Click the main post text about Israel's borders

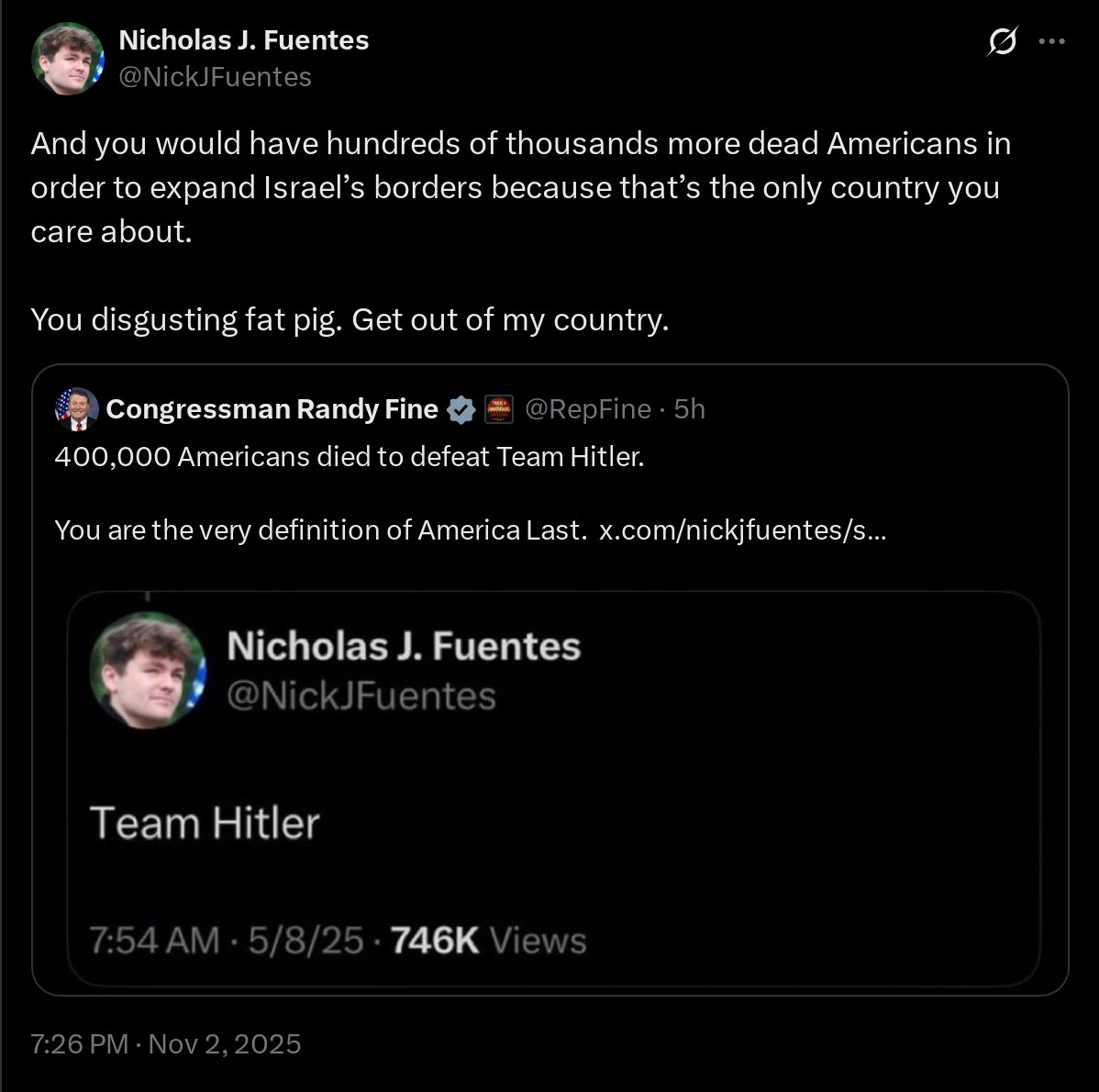(520, 187)
